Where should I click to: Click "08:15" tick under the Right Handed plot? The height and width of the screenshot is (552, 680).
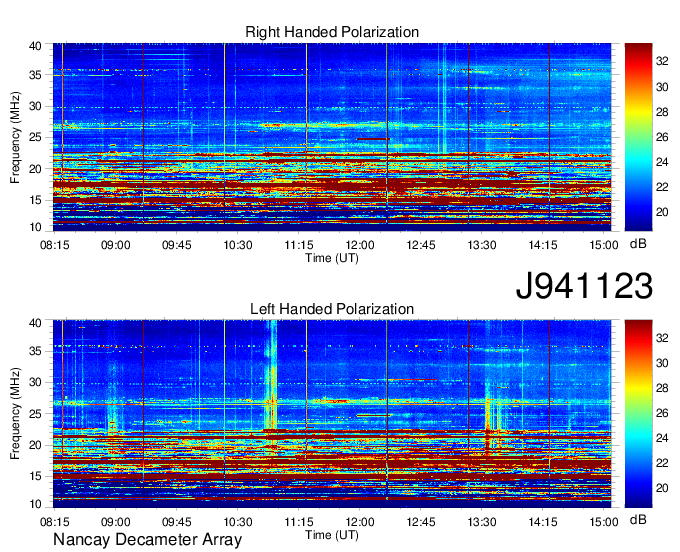click(x=55, y=245)
